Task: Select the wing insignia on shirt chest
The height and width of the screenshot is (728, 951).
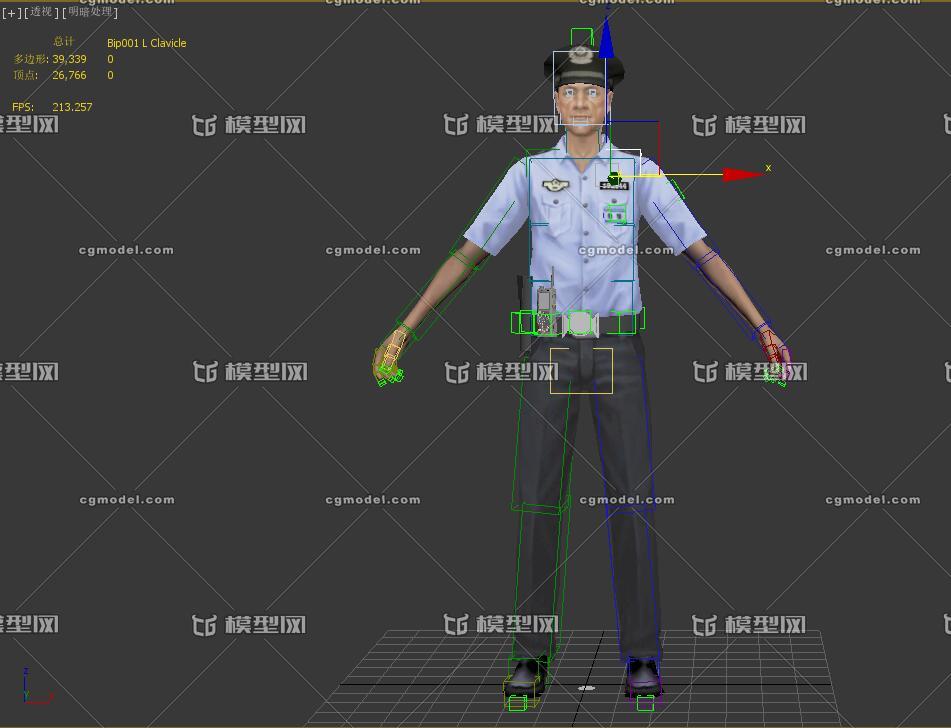Action: [x=552, y=184]
